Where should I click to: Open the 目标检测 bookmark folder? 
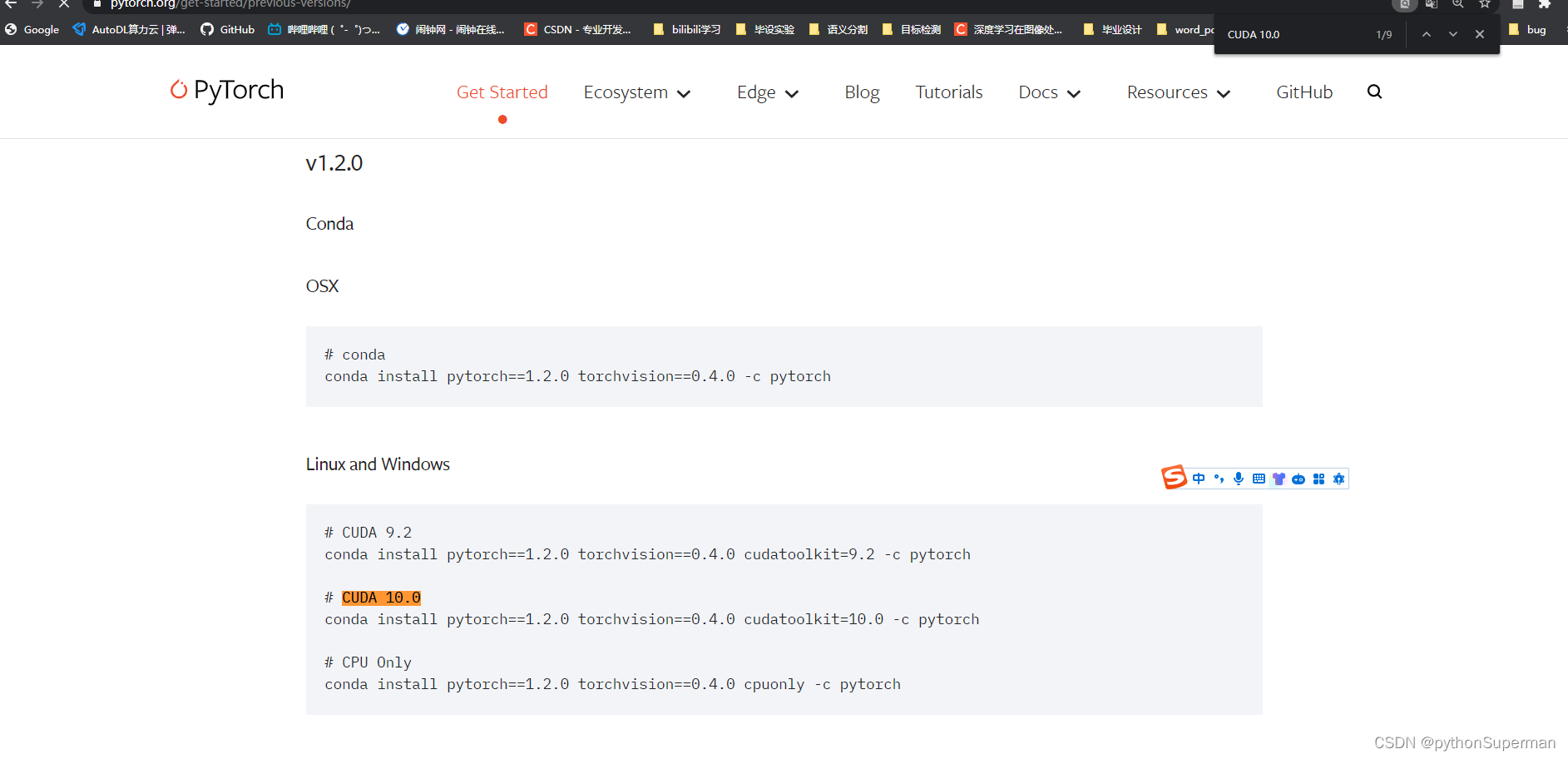(912, 29)
